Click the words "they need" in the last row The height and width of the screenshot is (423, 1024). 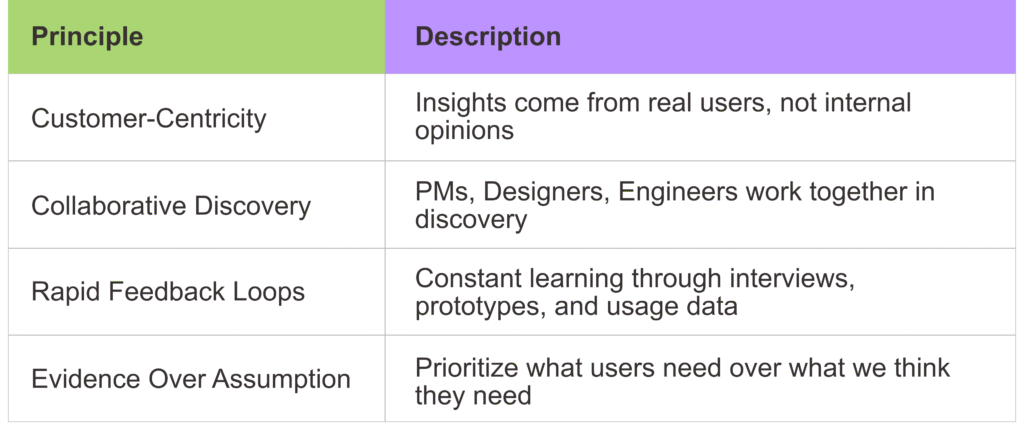coord(473,395)
